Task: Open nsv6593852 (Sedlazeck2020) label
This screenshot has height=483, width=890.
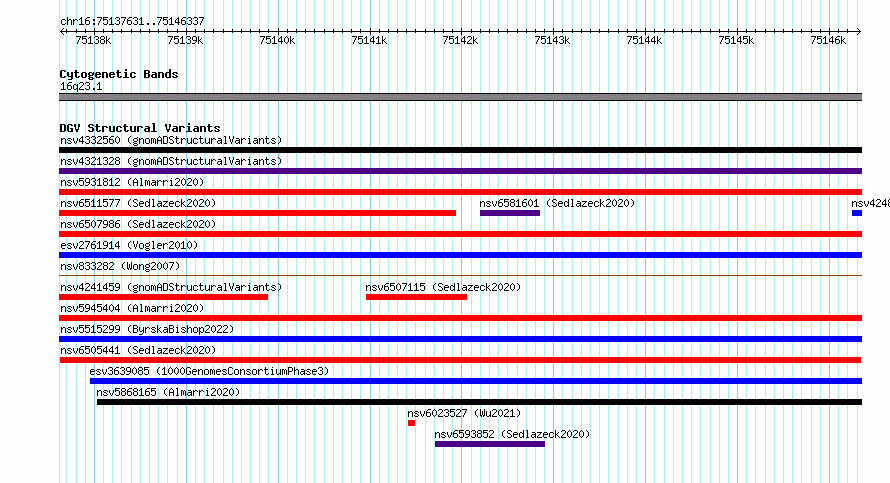Action: pyautogui.click(x=512, y=434)
